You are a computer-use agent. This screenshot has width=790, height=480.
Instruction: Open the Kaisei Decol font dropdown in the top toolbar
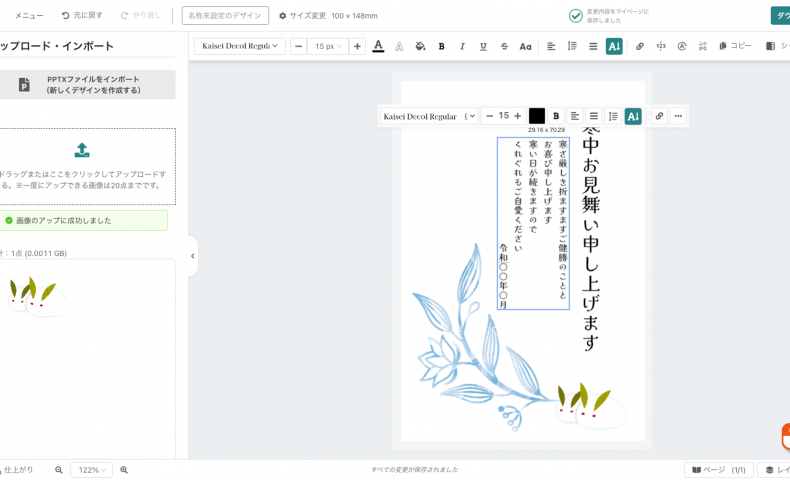tap(241, 46)
